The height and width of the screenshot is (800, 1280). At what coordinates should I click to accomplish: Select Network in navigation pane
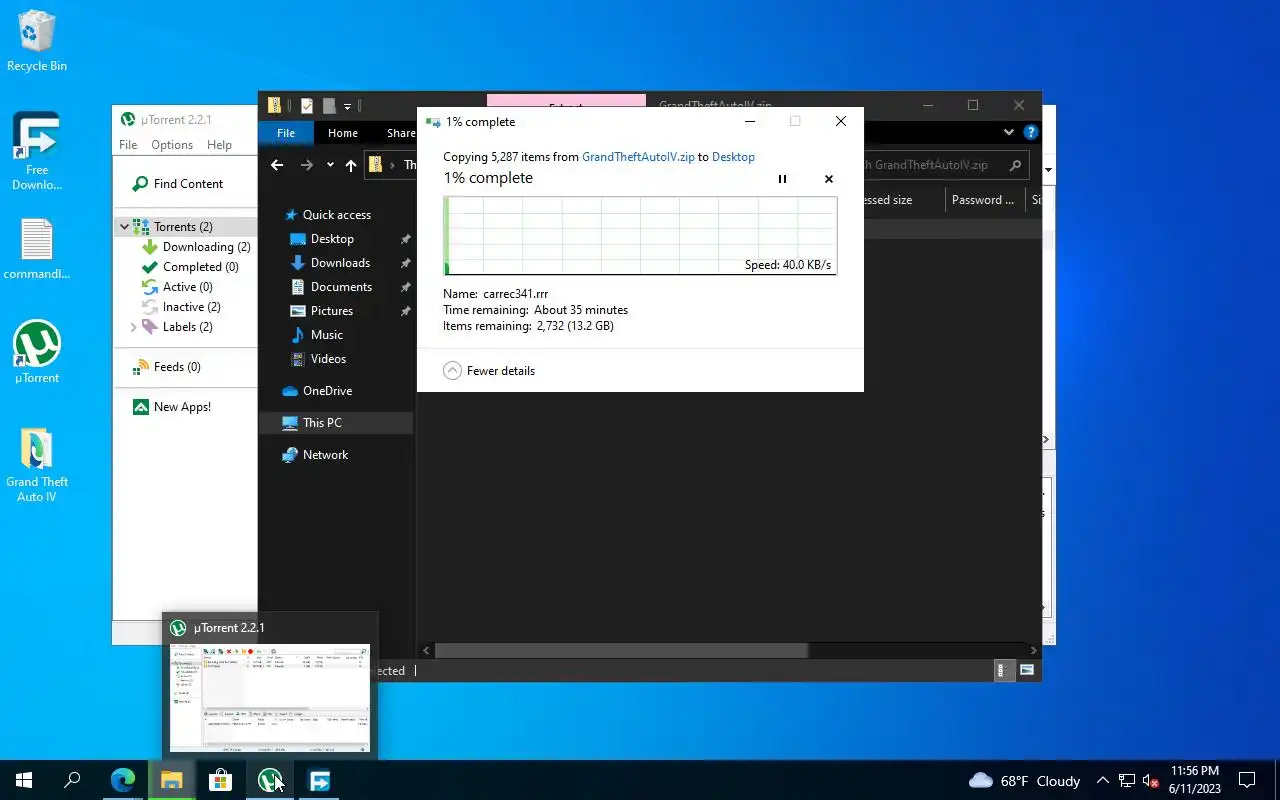pyautogui.click(x=325, y=455)
